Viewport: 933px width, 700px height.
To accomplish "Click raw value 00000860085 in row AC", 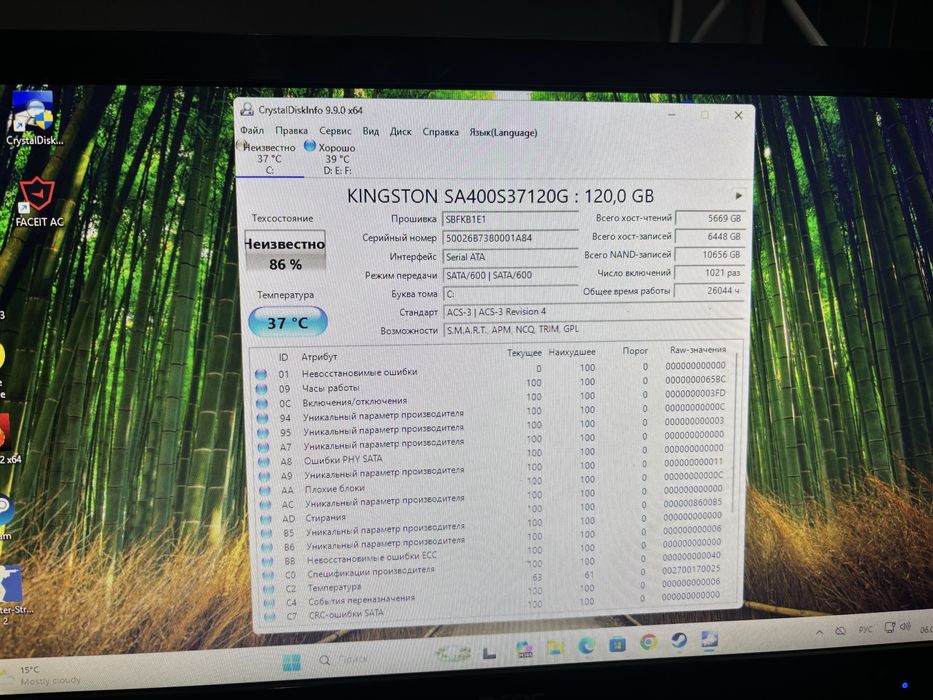I will coord(693,503).
